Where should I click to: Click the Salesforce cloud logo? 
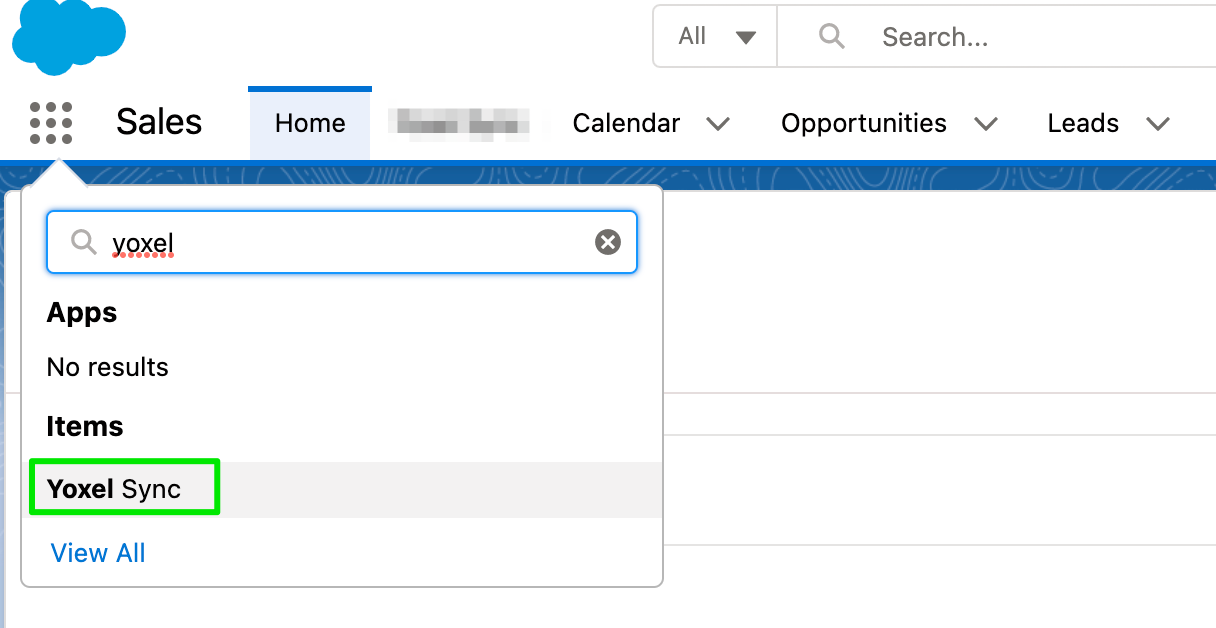coord(68,36)
